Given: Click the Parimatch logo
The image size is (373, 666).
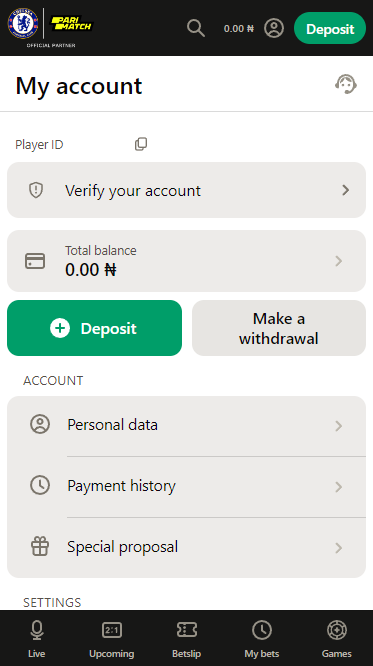Looking at the screenshot, I should tap(72, 23).
